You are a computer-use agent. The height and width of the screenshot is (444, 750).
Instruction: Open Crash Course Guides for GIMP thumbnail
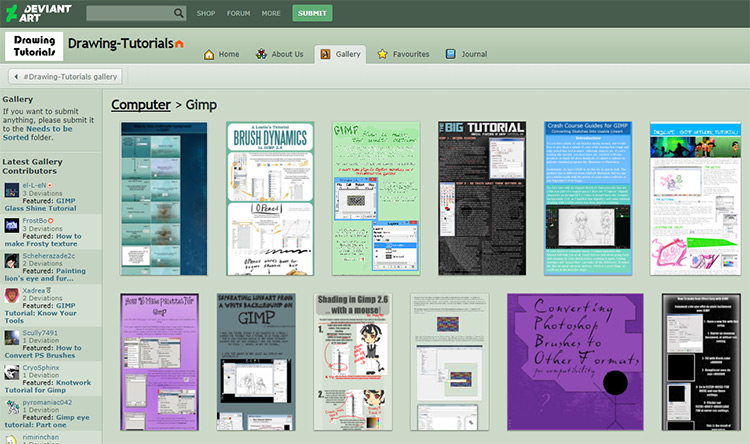point(588,199)
